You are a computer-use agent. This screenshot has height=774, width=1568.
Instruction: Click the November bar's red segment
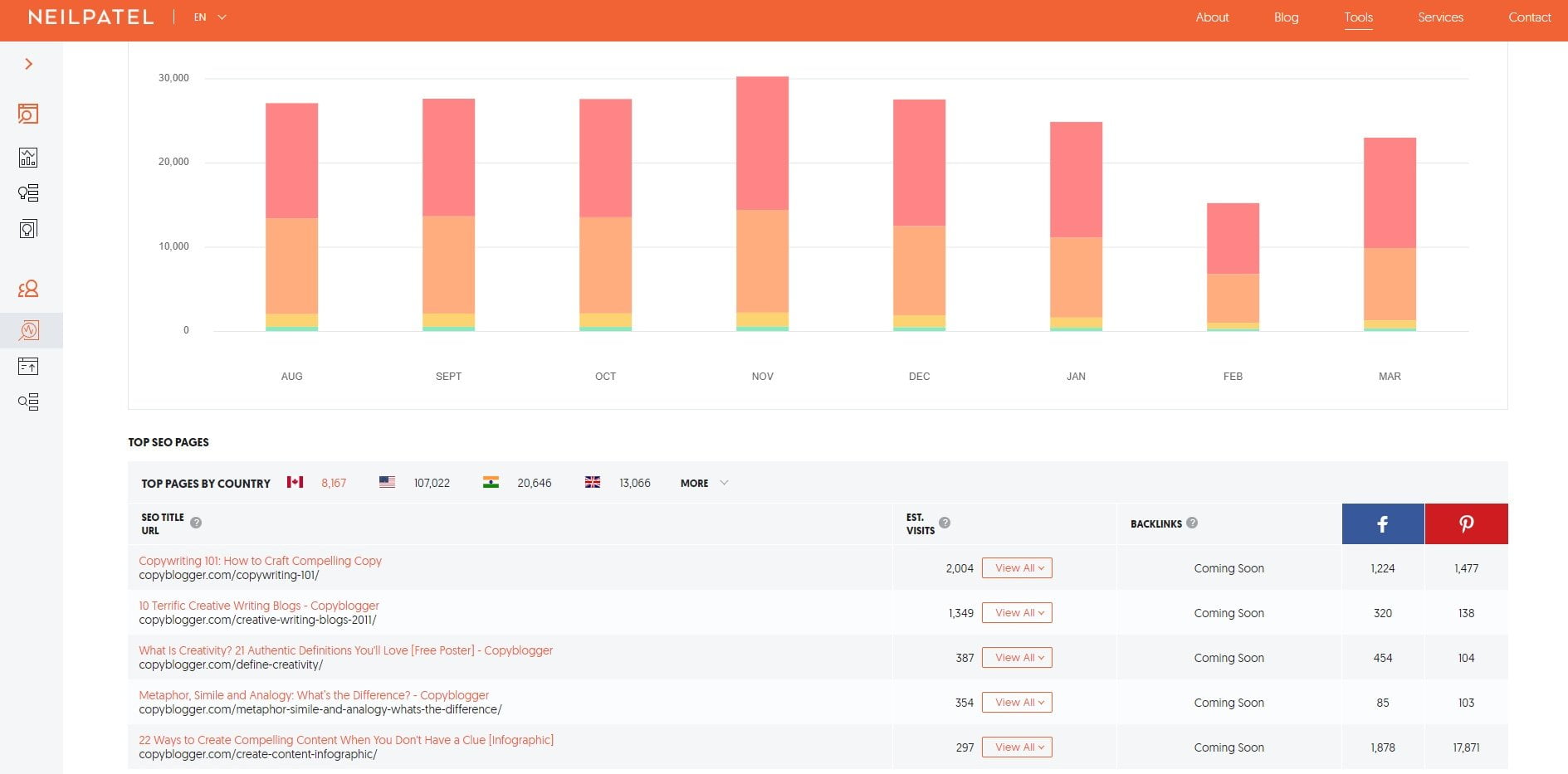[762, 143]
